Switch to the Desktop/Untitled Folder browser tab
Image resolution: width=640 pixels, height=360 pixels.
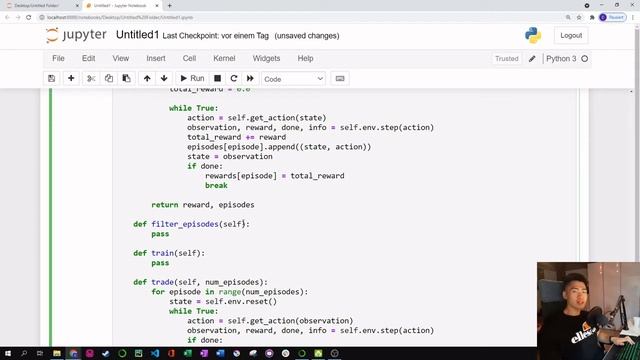(x=41, y=6)
